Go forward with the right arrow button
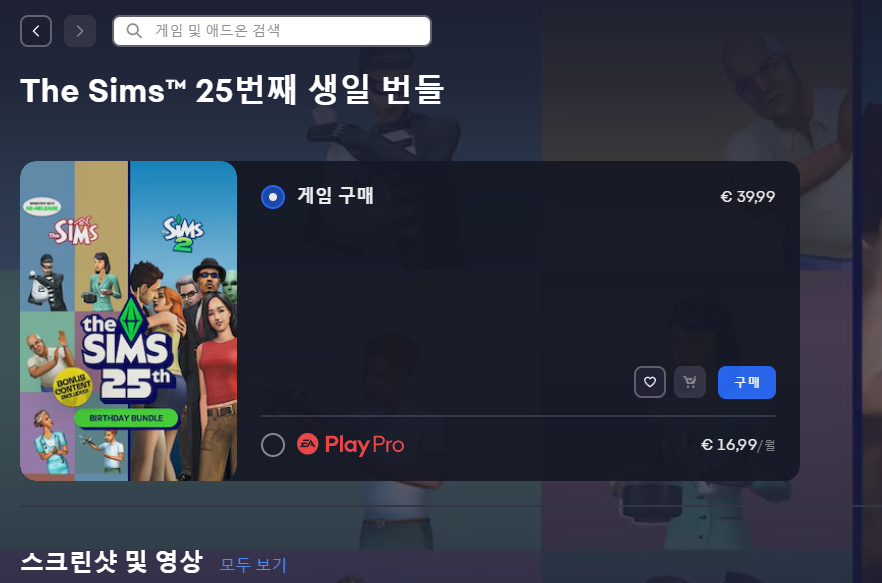This screenshot has height=583, width=882. tap(80, 31)
